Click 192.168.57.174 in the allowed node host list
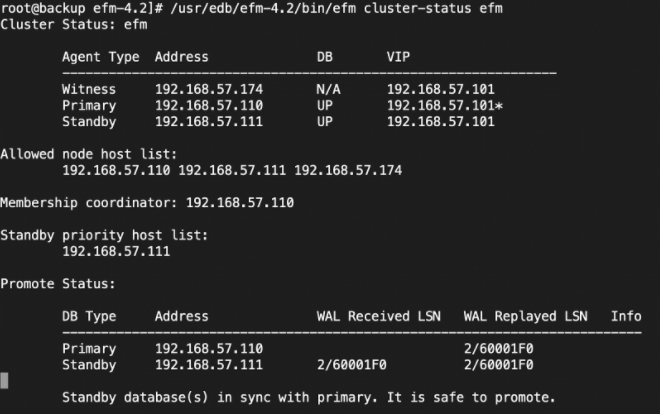Image resolution: width=660 pixels, height=414 pixels. point(348,170)
